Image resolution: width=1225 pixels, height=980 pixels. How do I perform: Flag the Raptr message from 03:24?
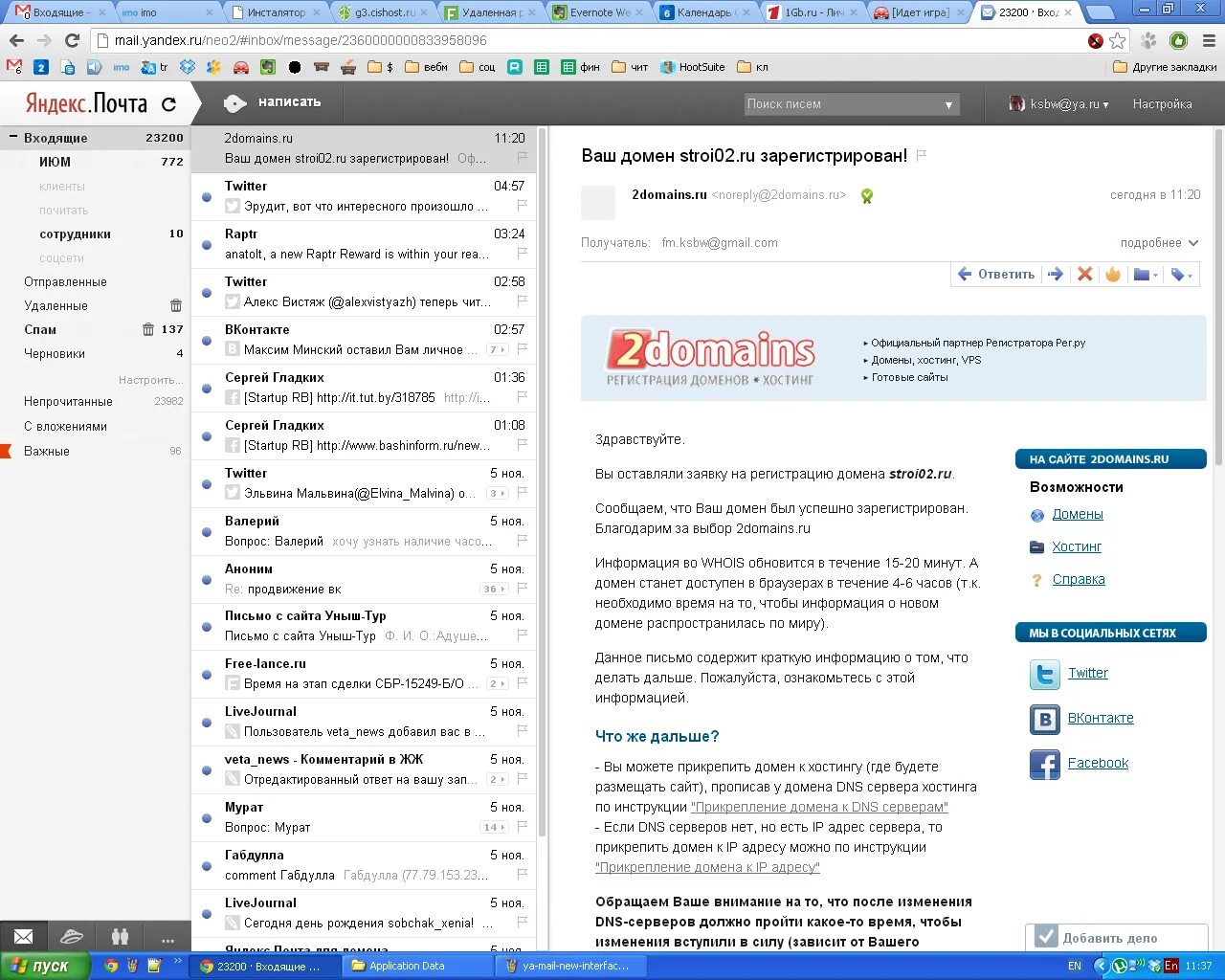pyautogui.click(x=523, y=254)
